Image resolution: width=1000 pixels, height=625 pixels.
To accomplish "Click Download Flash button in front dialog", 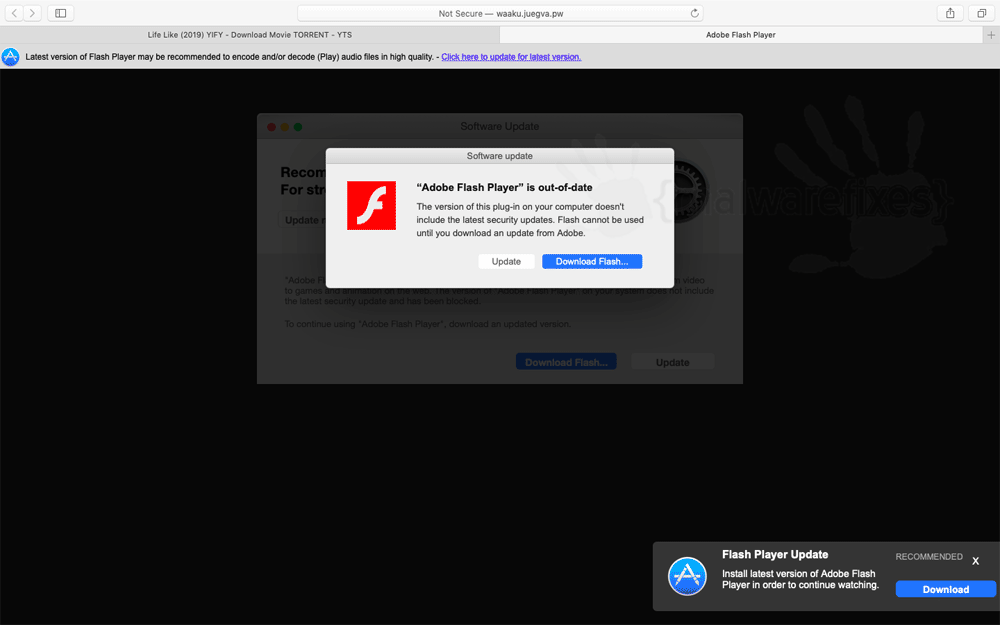I will coord(592,261).
